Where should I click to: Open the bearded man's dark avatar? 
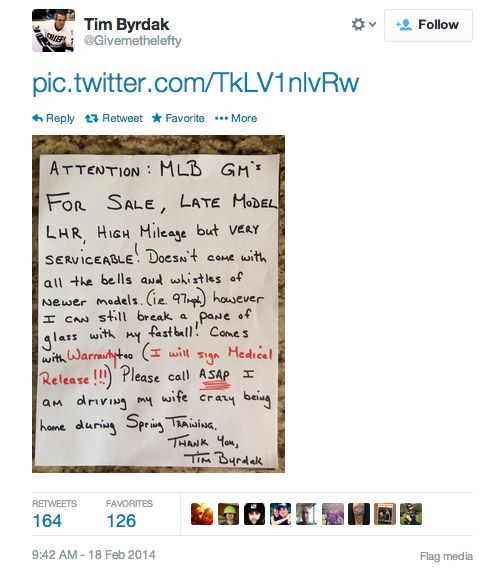click(254, 514)
